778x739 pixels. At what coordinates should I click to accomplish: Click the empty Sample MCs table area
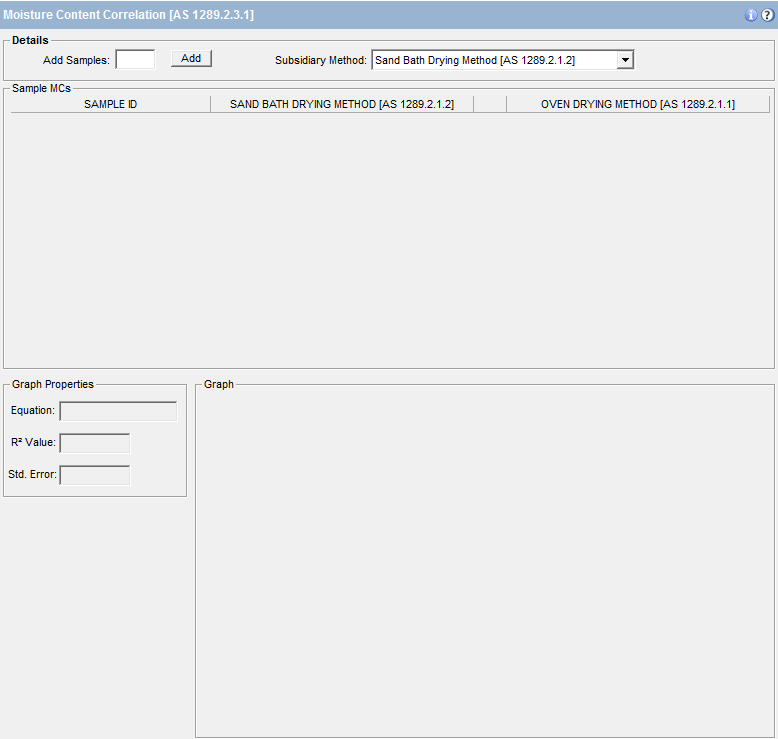pos(388,240)
